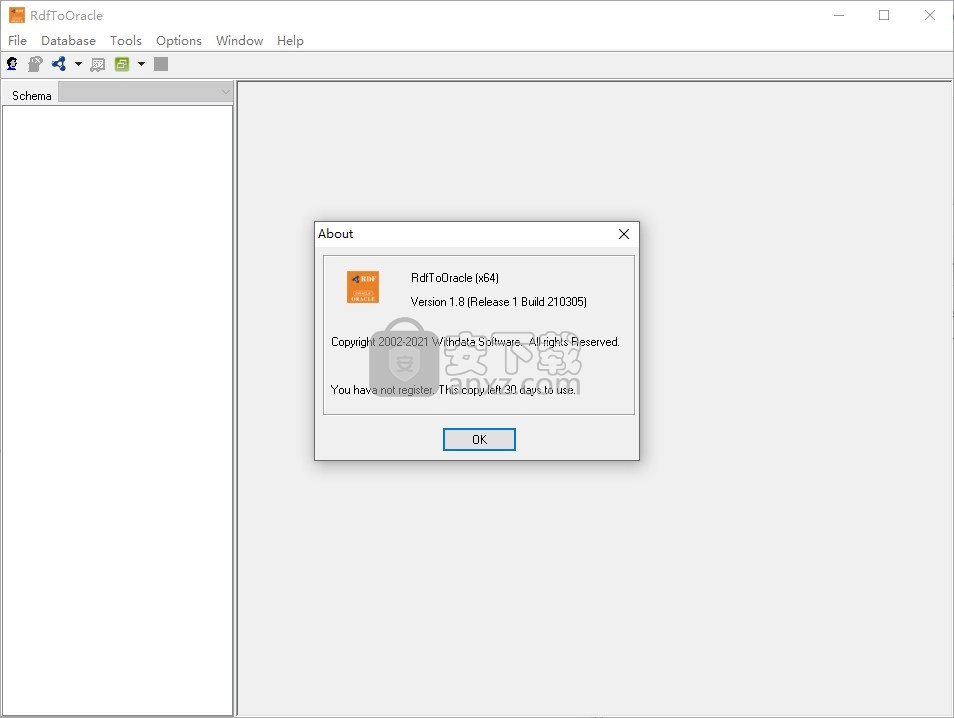Open the dropdown arrow beside the RDF import icon

coord(78,64)
